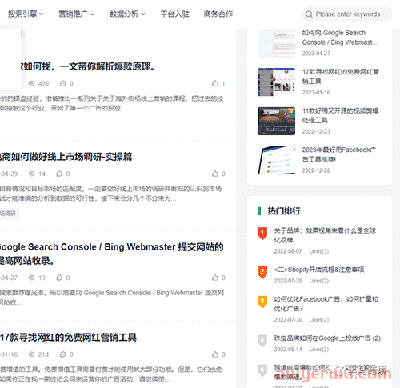Open '17款寻找网红的免费网红营销工具' main article
The height and width of the screenshot is (388, 400).
pyautogui.click(x=68, y=338)
